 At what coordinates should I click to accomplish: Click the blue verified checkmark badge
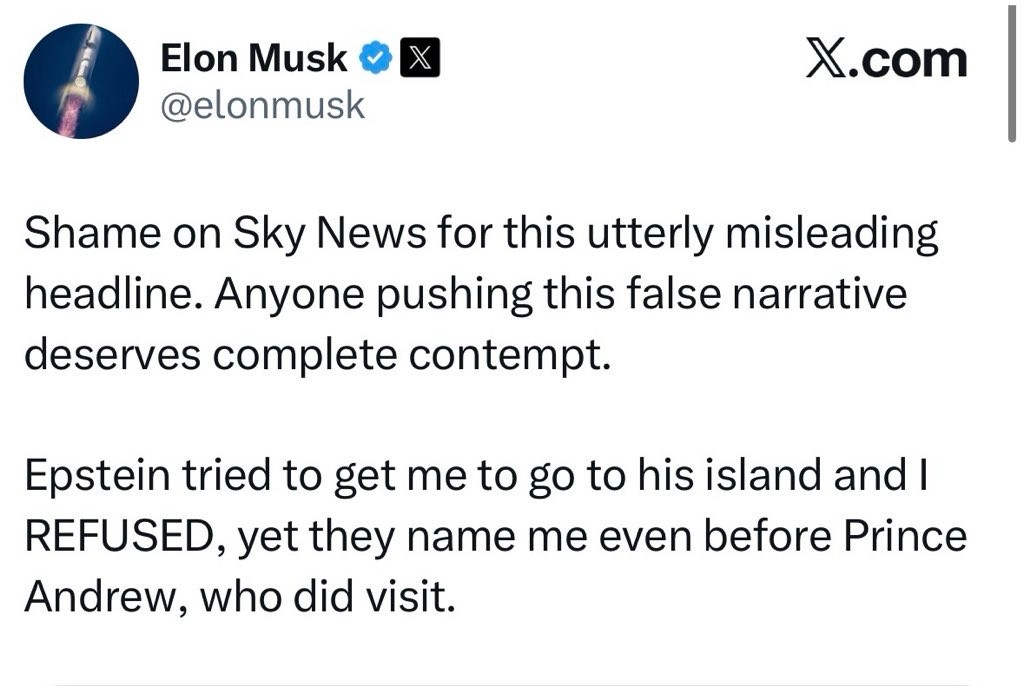point(376,61)
